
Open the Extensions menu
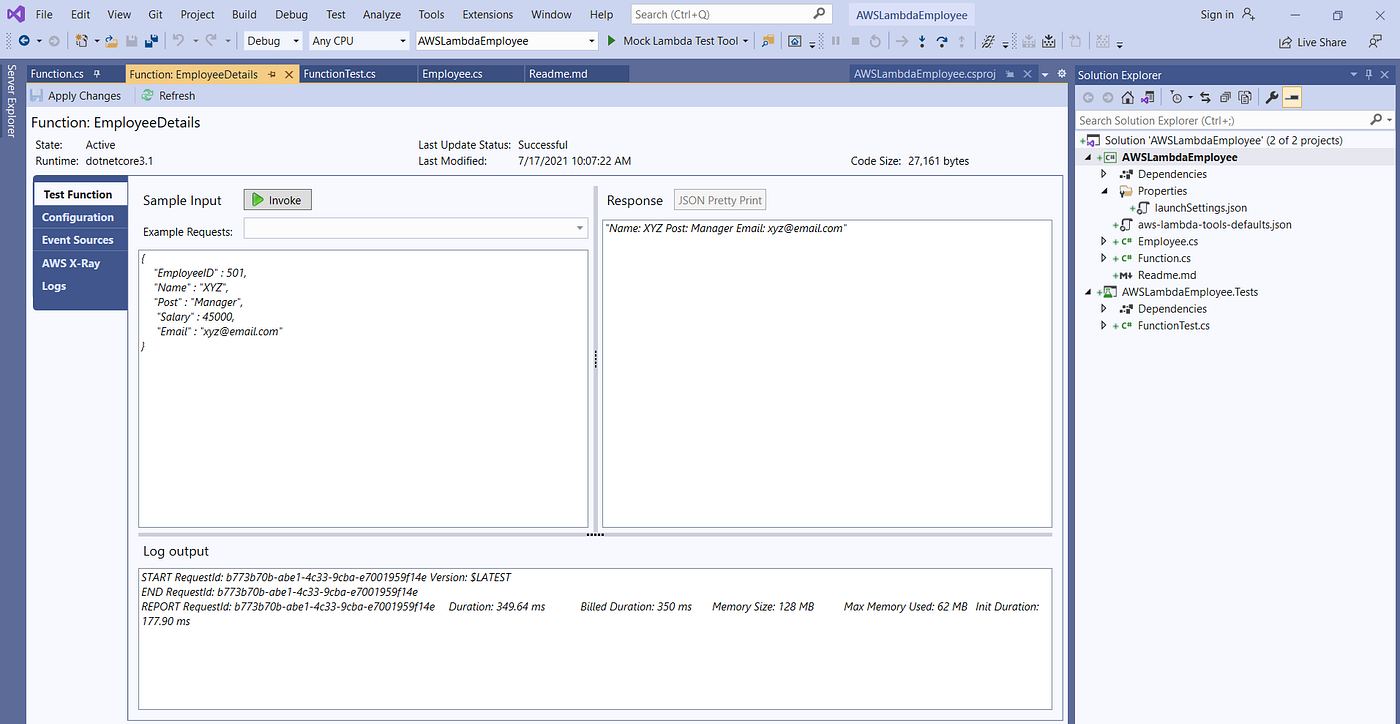[488, 14]
